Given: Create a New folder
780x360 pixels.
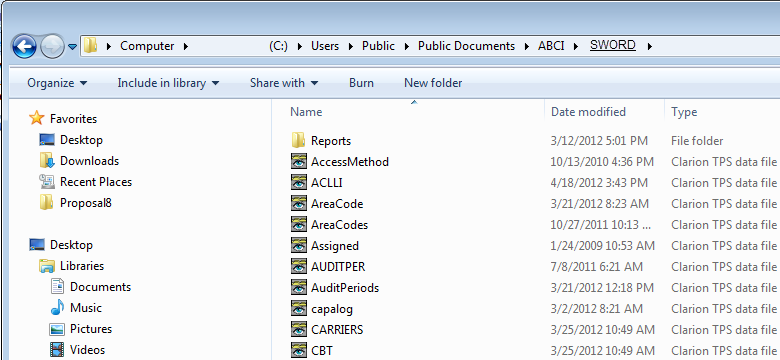Looking at the screenshot, I should pyautogui.click(x=433, y=83).
